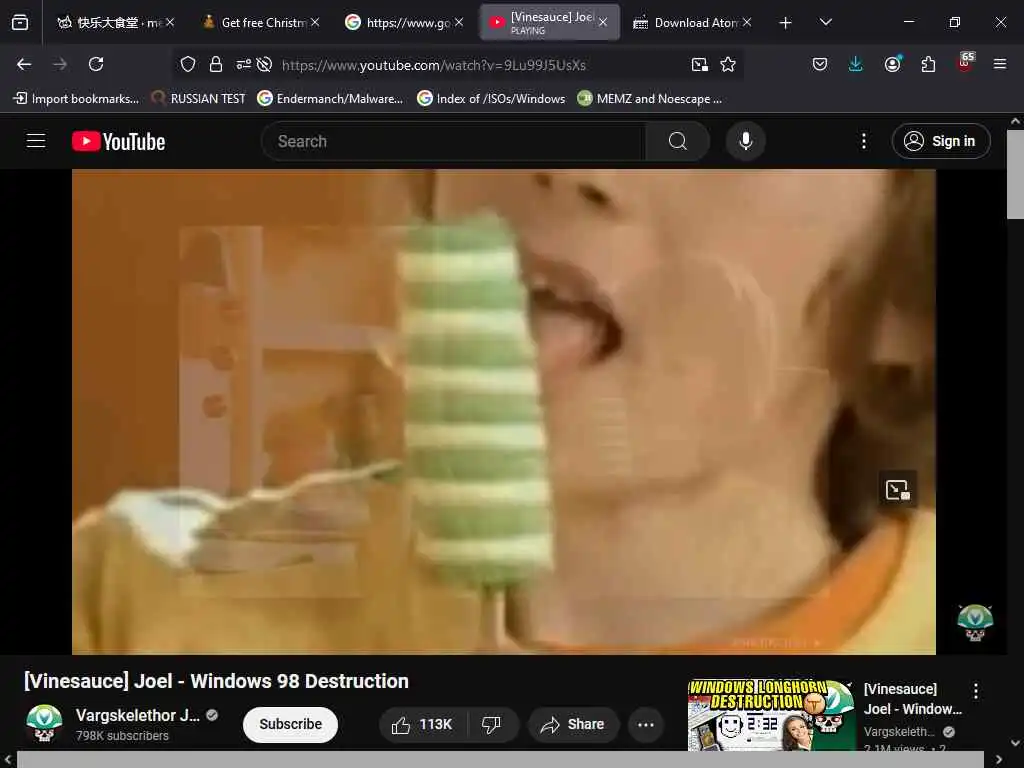
Task: Open Index of /ISOs/Windows bookmark
Action: tap(491, 99)
